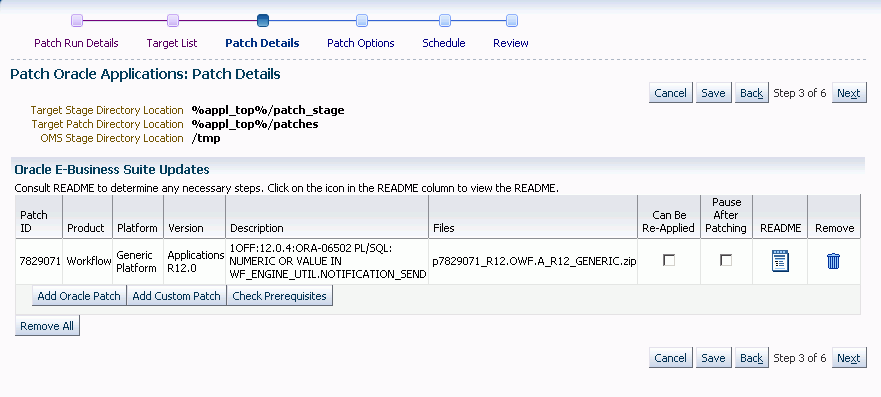Image resolution: width=881 pixels, height=397 pixels.
Task: Click the bottom Next button
Action: point(848,358)
